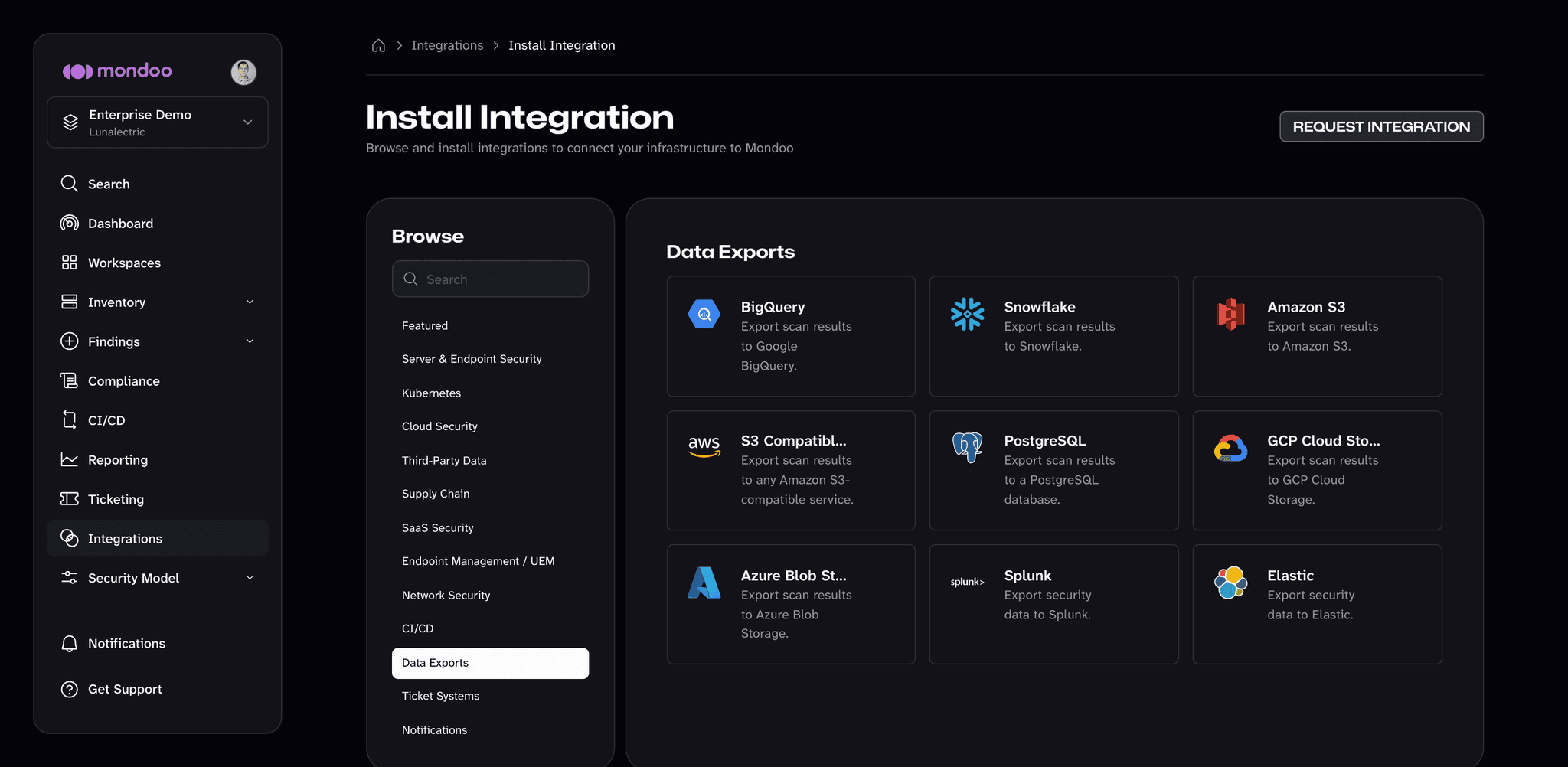Click the PostgreSQL elephant logo
The image size is (1568, 767).
point(967,448)
